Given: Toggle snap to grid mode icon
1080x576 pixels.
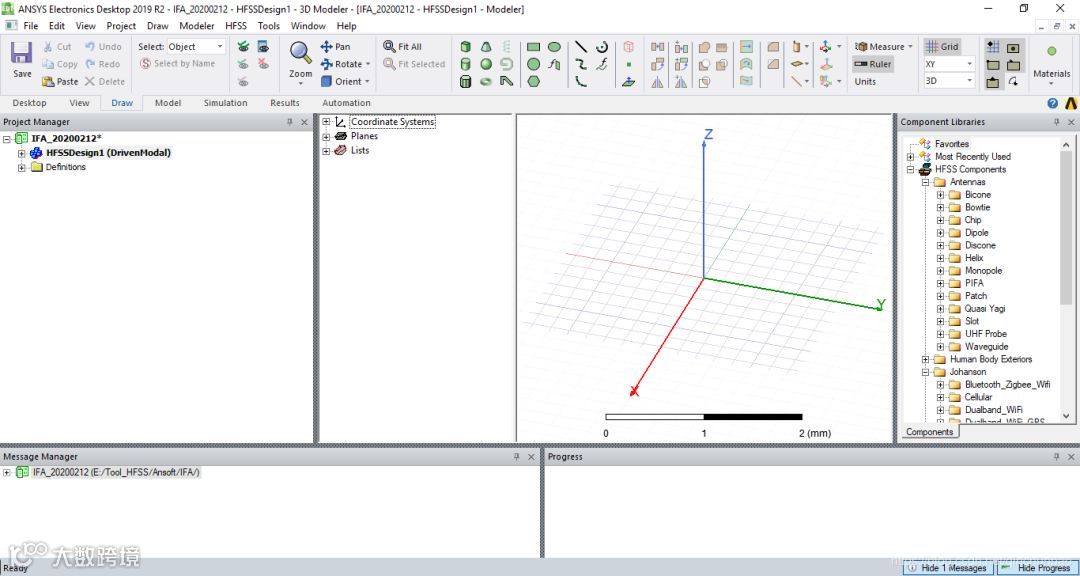Looking at the screenshot, I should (993, 47).
